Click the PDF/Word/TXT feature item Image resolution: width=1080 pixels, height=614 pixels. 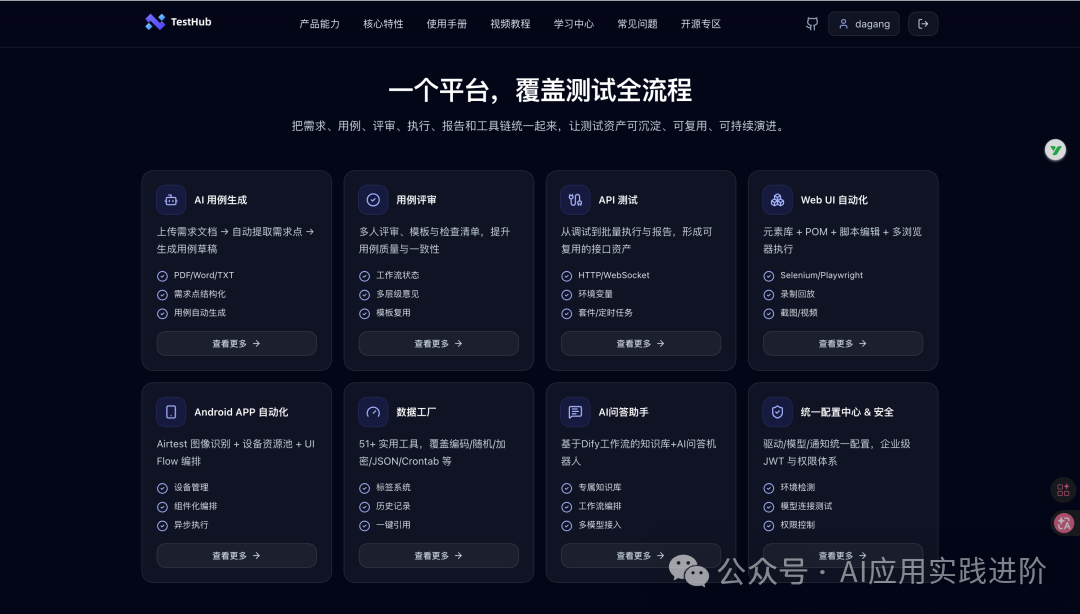[196, 276]
